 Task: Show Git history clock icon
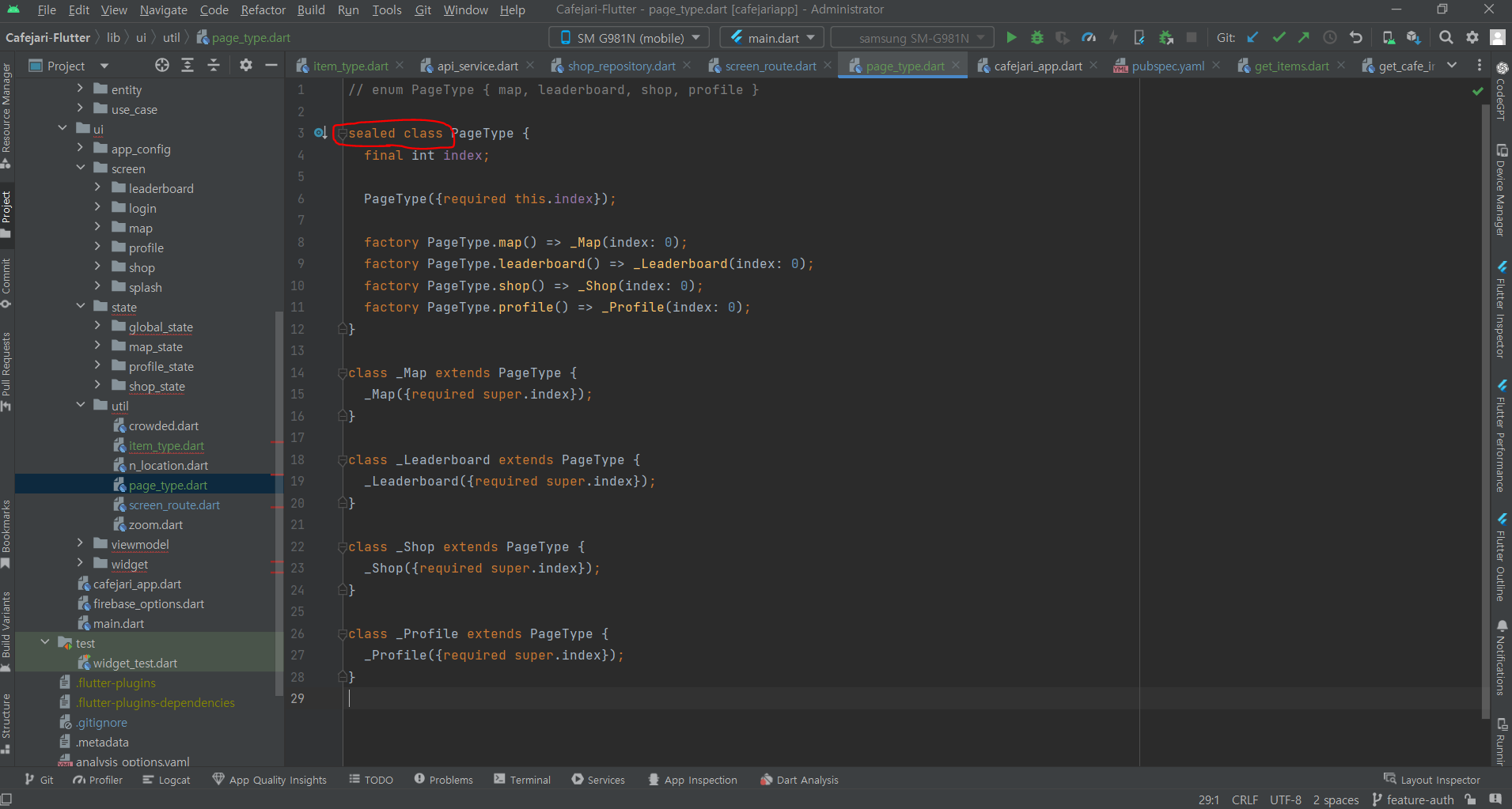click(x=1330, y=37)
